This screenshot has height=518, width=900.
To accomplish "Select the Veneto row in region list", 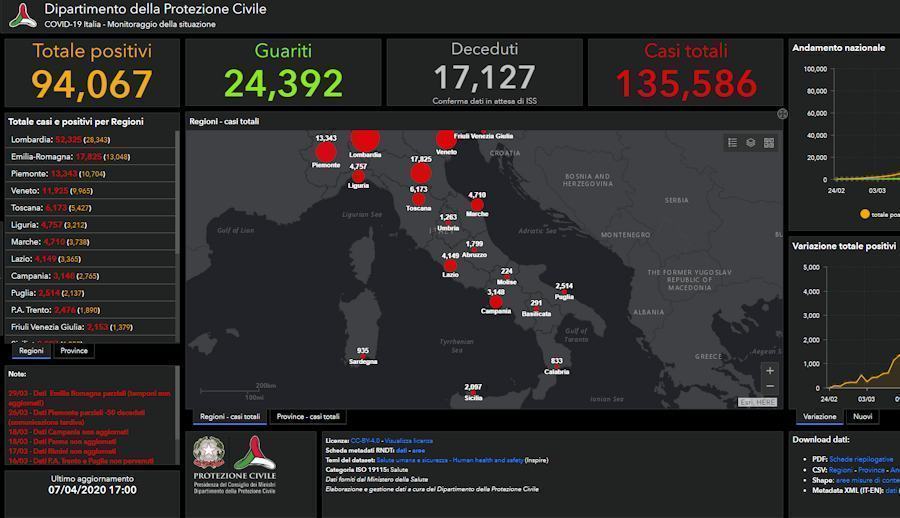I will pyautogui.click(x=91, y=191).
